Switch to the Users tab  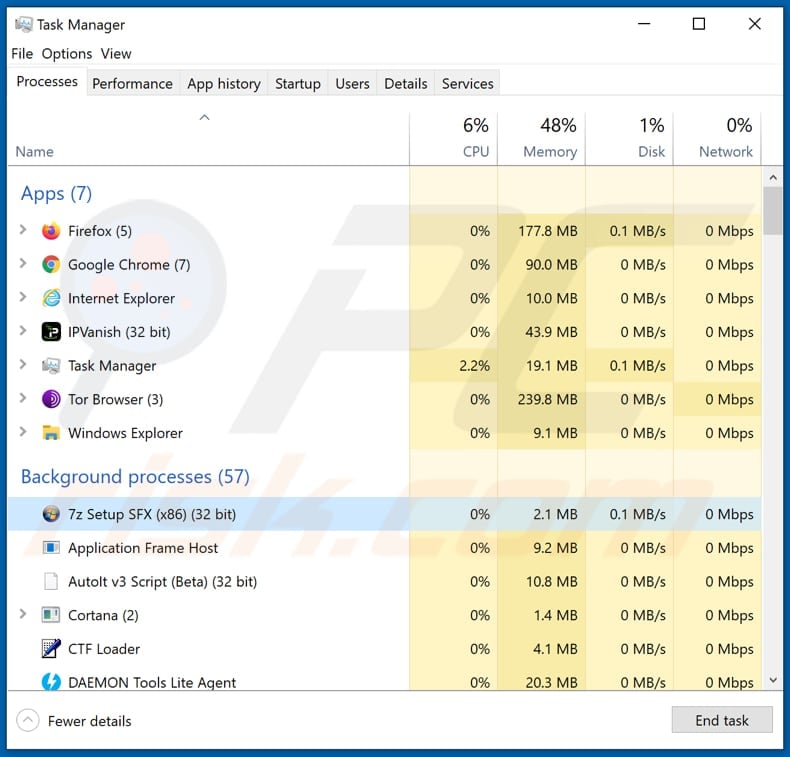tap(352, 84)
